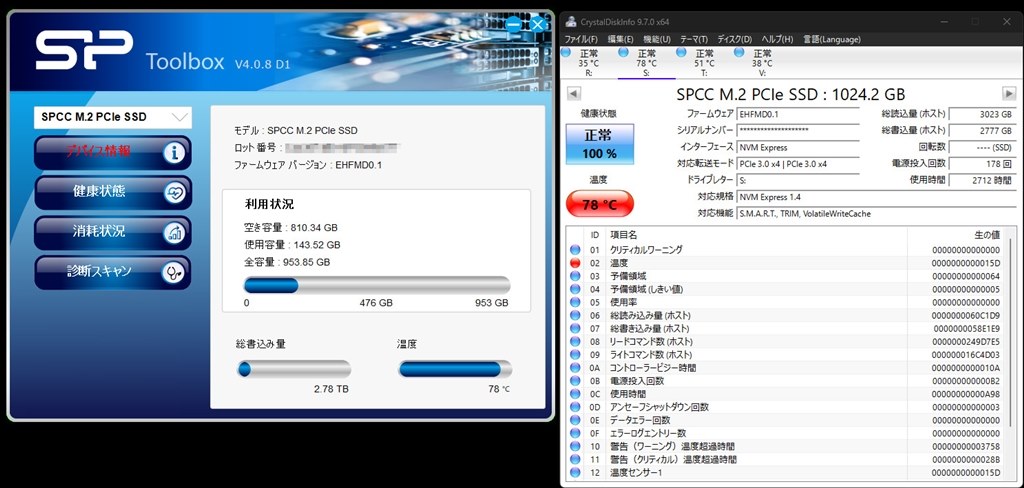1024x488 pixels.
Task: Open the 言語(Language) menu
Action: pos(831,39)
